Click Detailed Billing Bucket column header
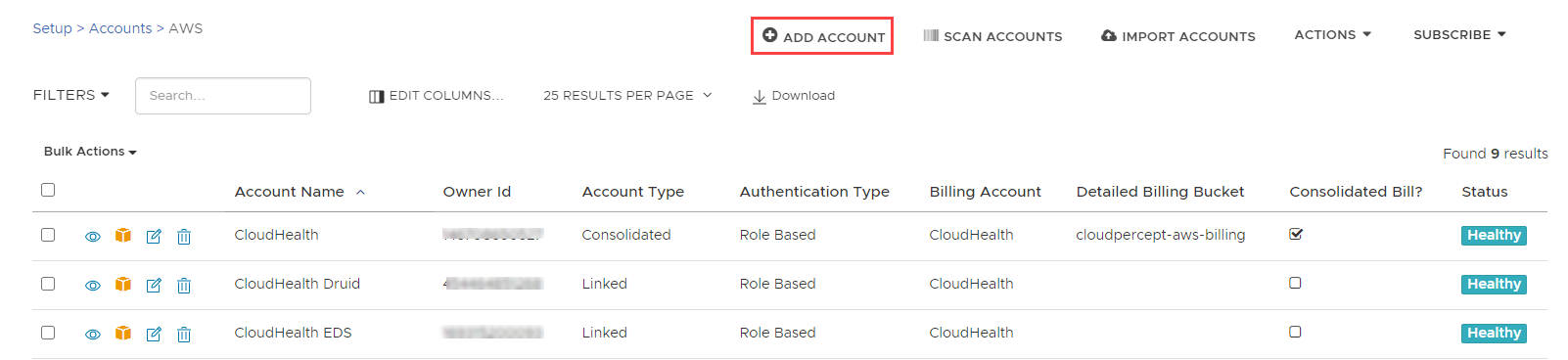The image size is (1568, 360). pos(1160,192)
